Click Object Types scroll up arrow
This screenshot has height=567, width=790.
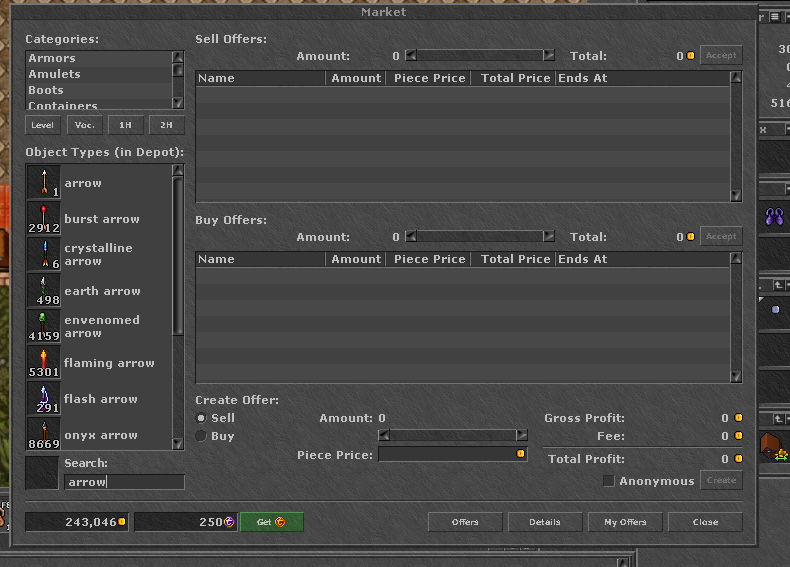pyautogui.click(x=177, y=170)
